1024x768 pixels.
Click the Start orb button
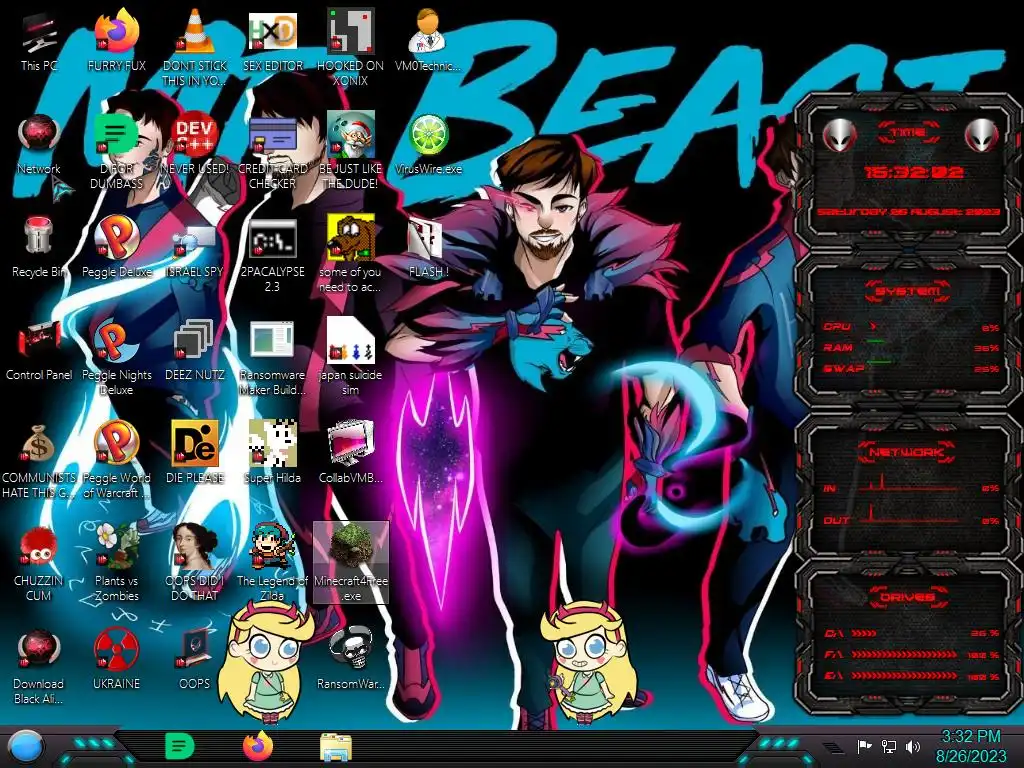tap(26, 747)
